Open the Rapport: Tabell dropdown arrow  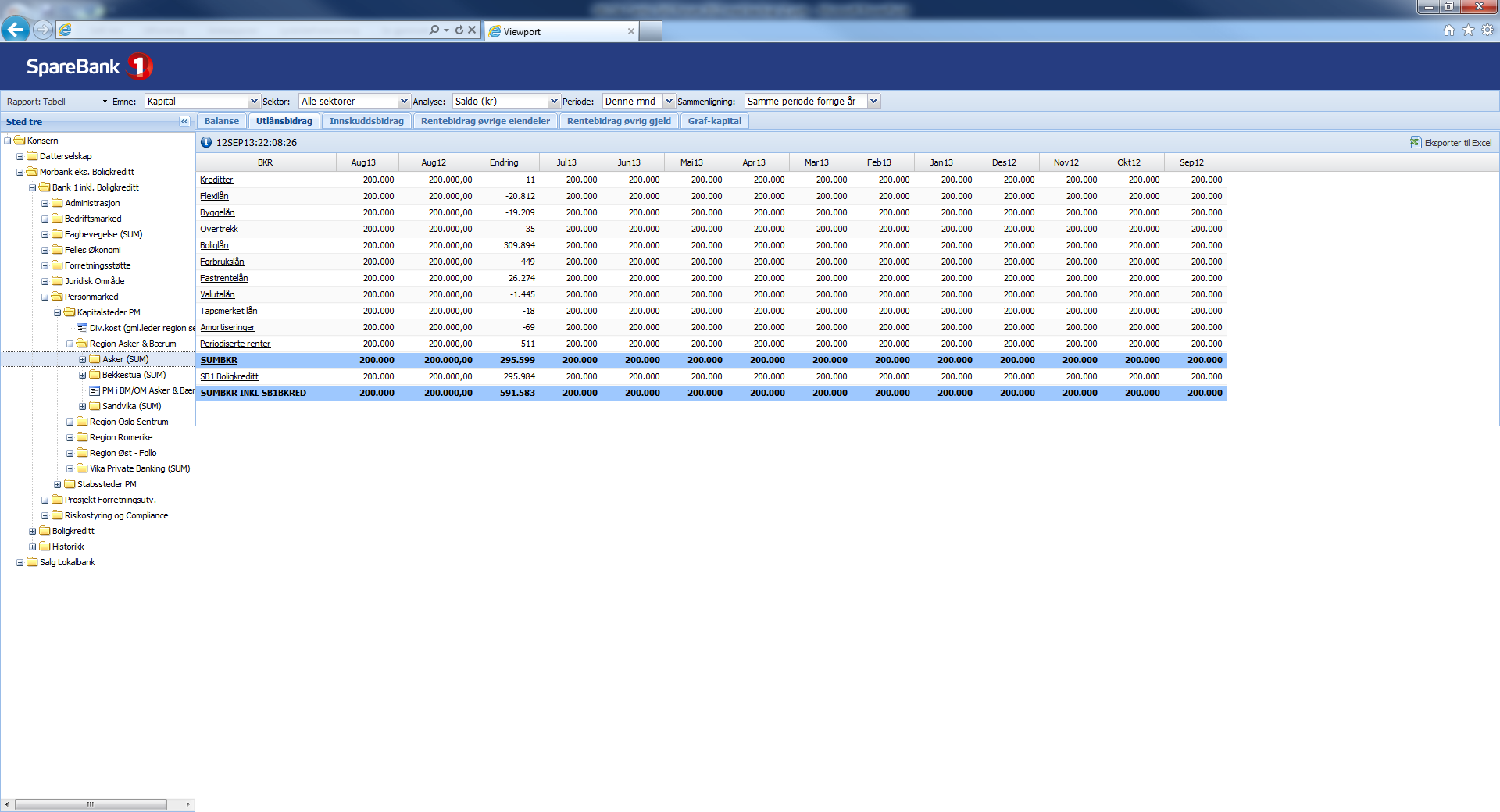tap(105, 101)
